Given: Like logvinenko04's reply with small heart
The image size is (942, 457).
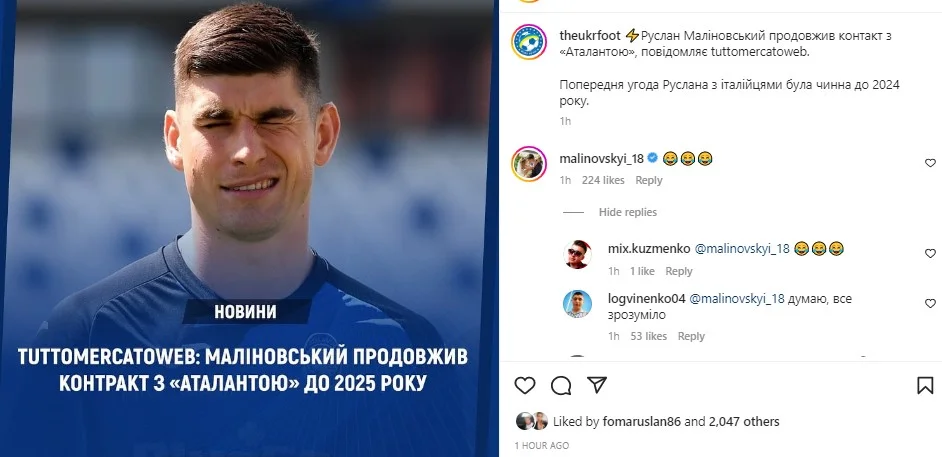Looking at the screenshot, I should coord(930,303).
